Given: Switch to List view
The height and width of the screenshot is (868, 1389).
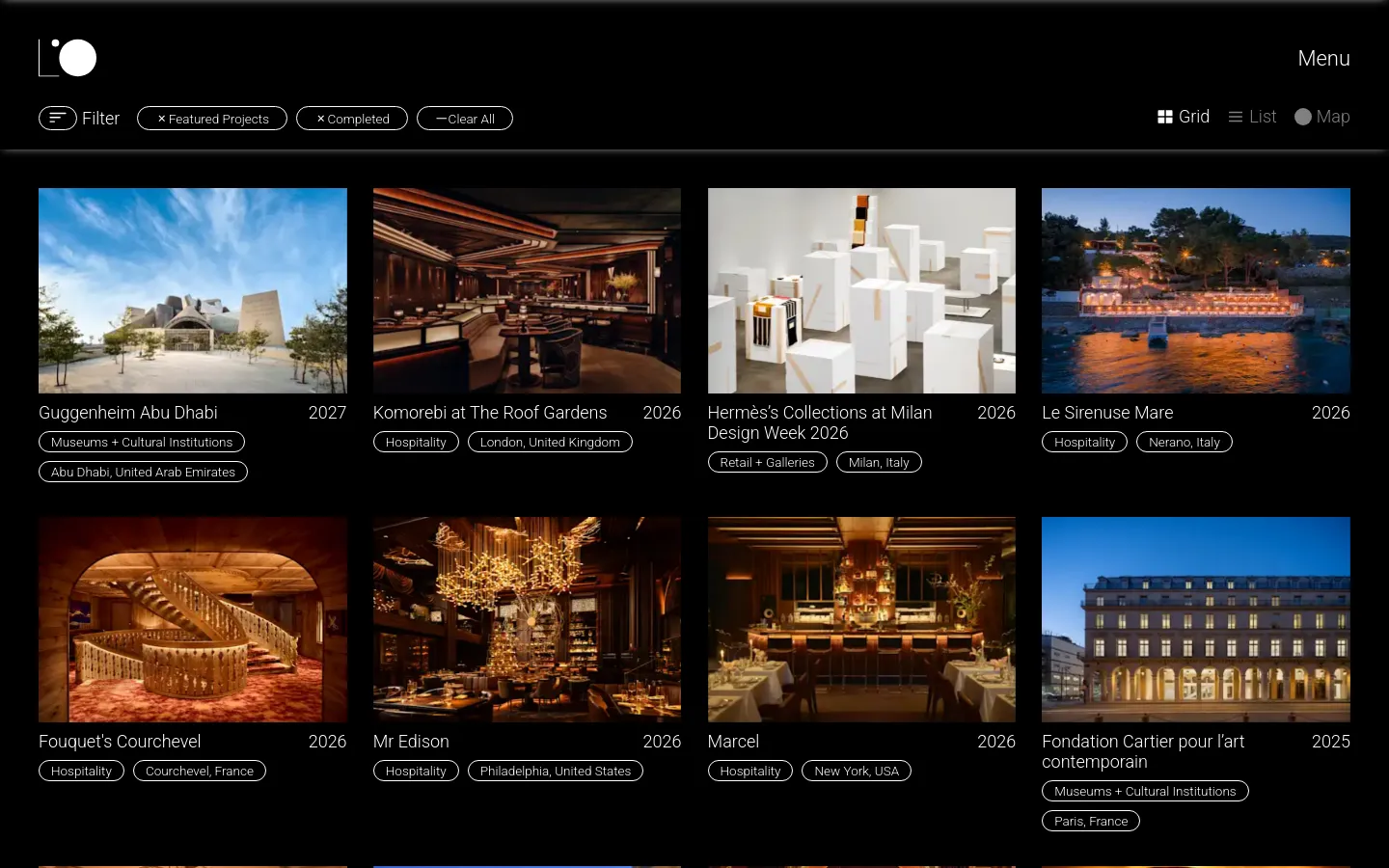Looking at the screenshot, I should click(1252, 117).
